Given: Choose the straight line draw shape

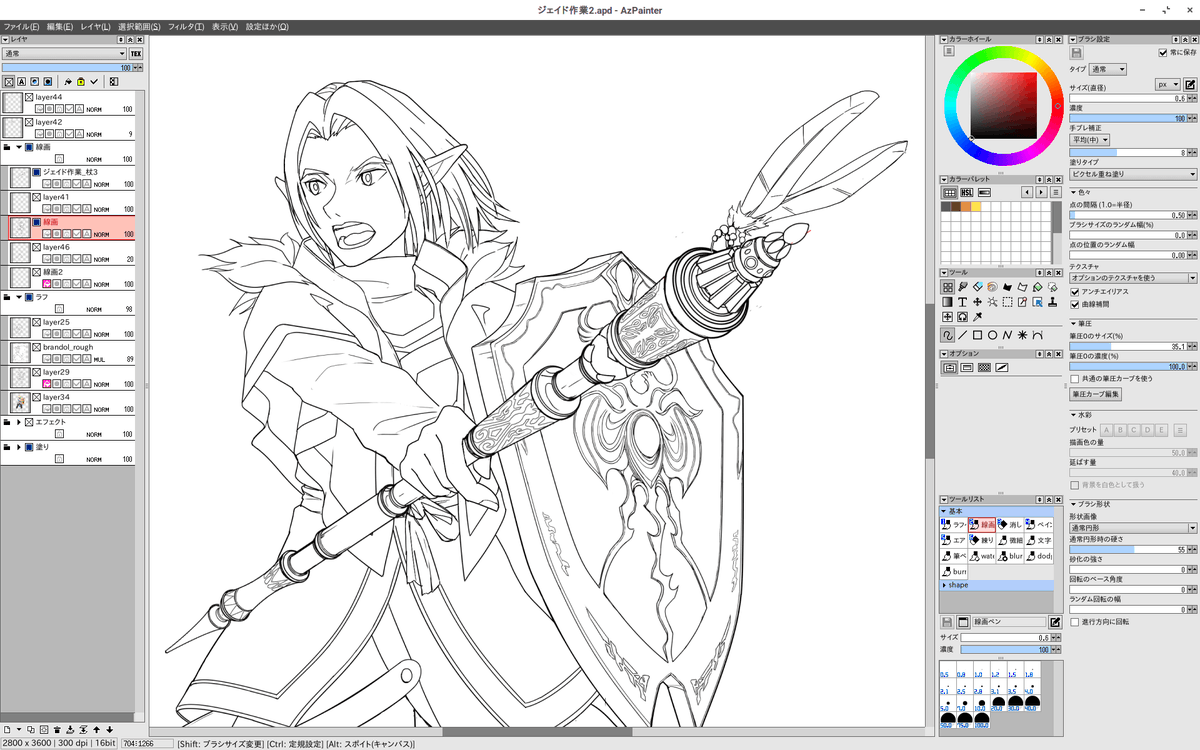Looking at the screenshot, I should [962, 335].
